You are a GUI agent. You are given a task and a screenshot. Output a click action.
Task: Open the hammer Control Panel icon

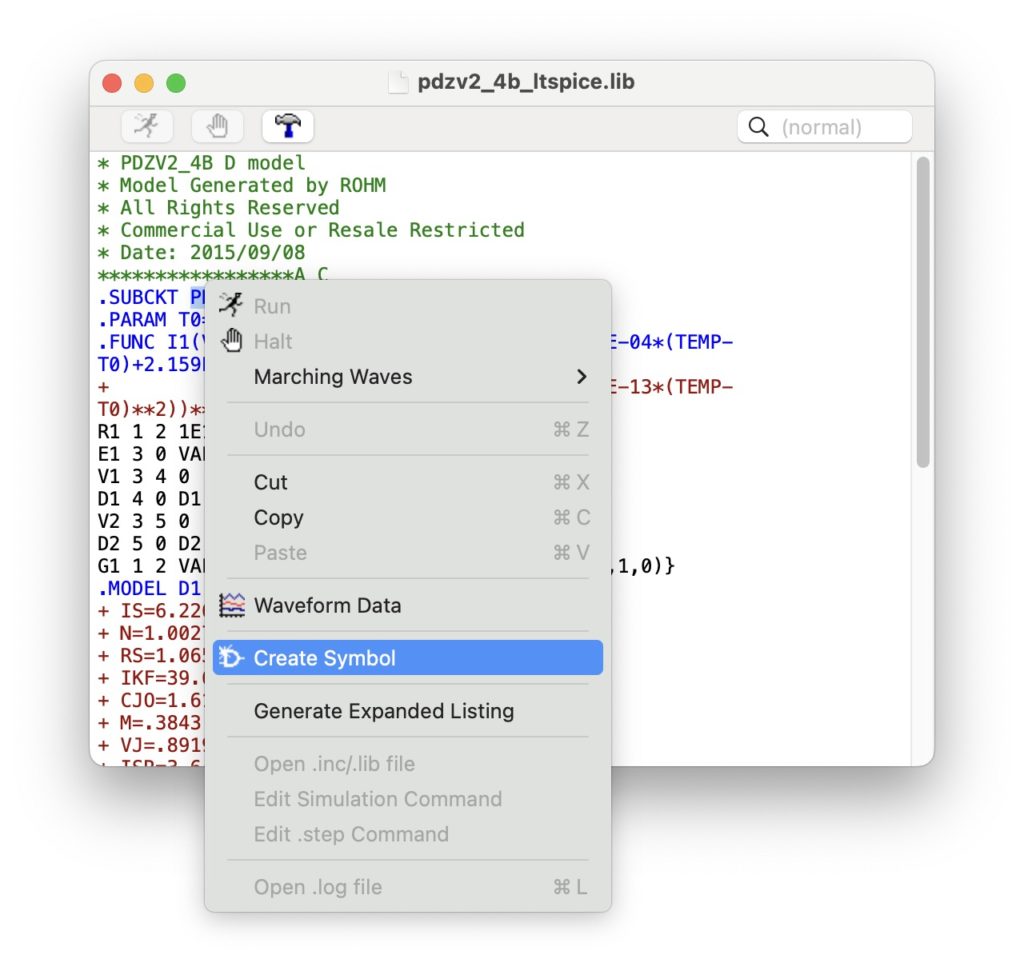[288, 126]
